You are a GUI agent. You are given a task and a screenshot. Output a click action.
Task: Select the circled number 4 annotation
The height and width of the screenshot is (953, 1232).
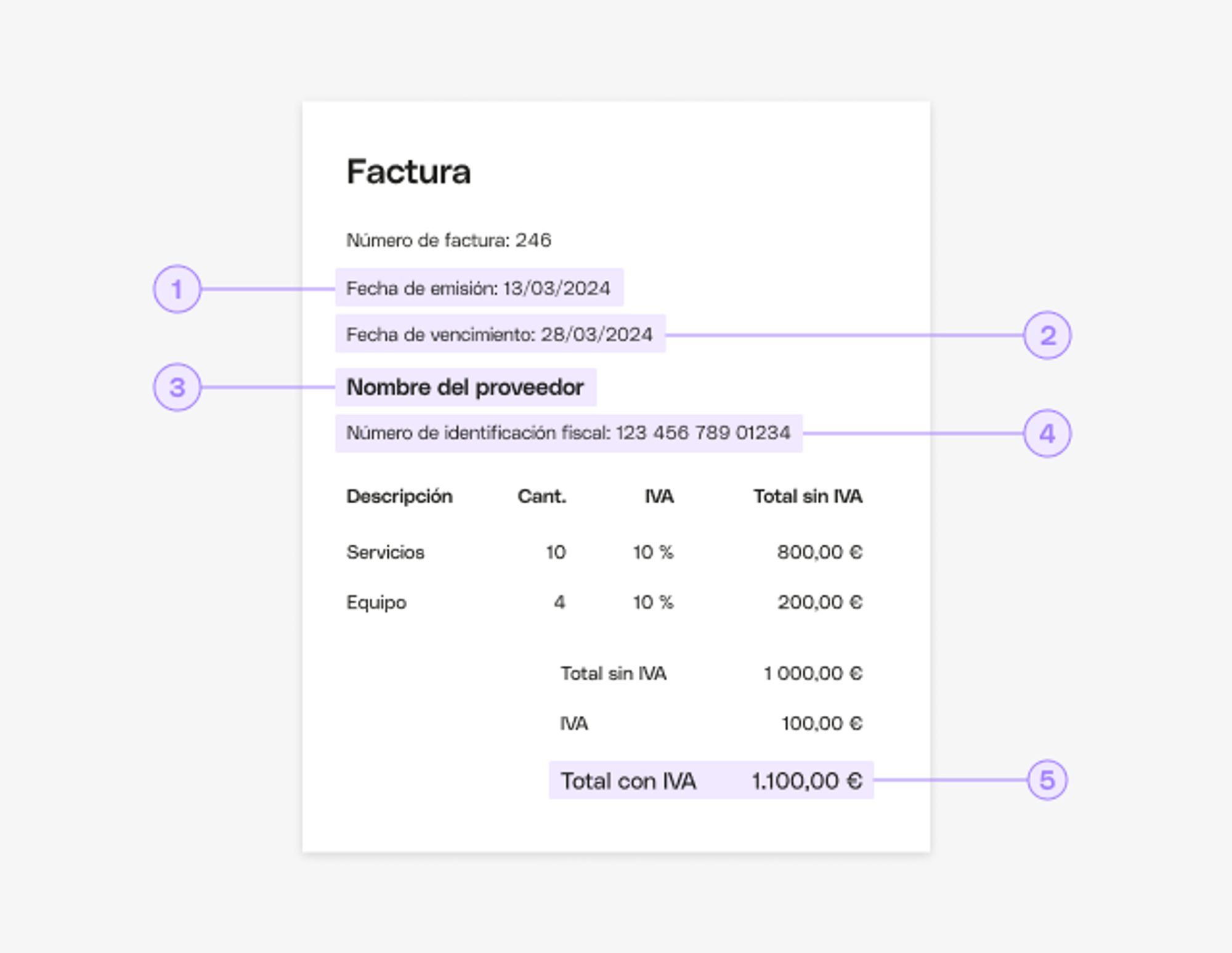point(1047,434)
